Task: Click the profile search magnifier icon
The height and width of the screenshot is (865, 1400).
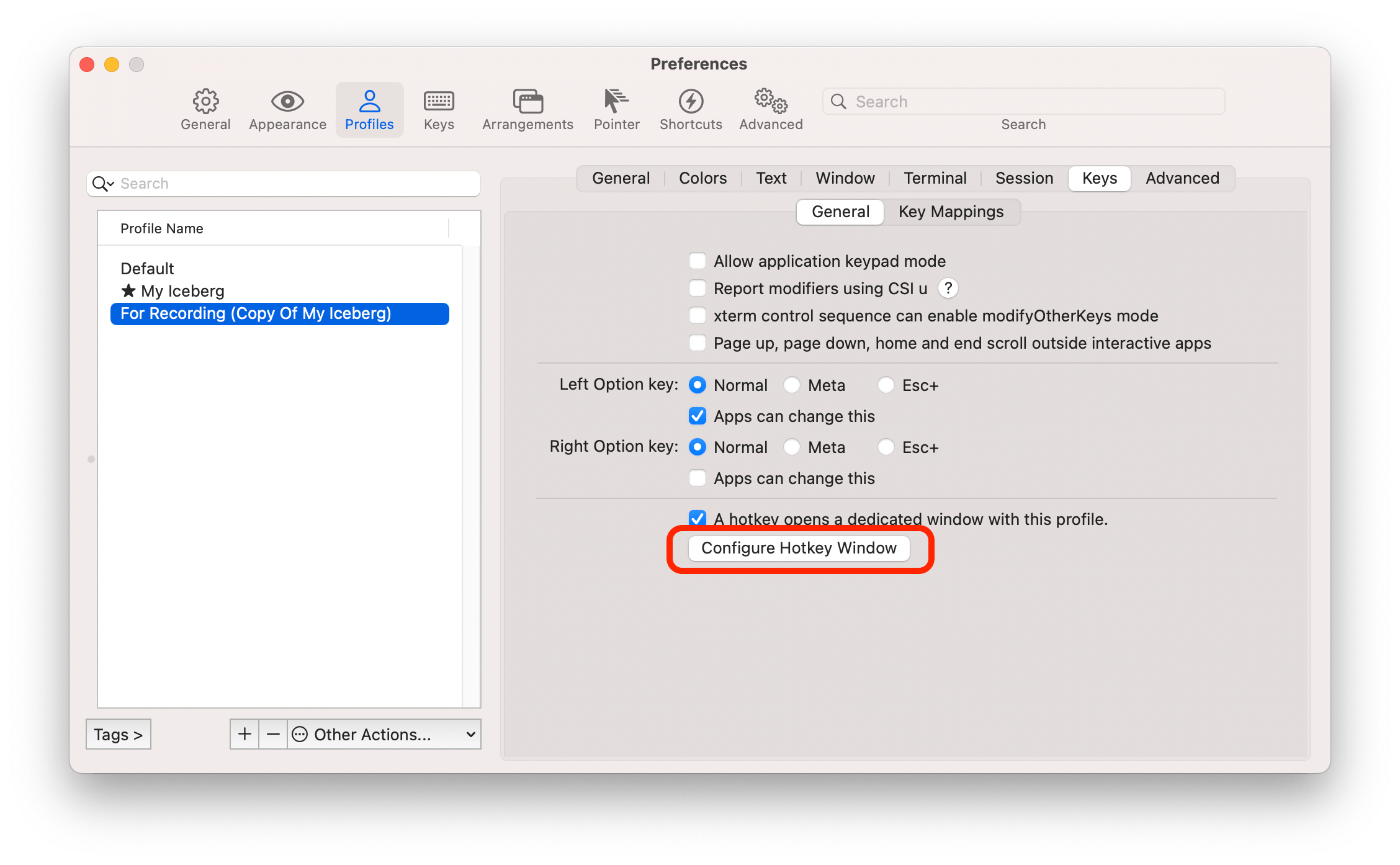Action: pos(102,184)
